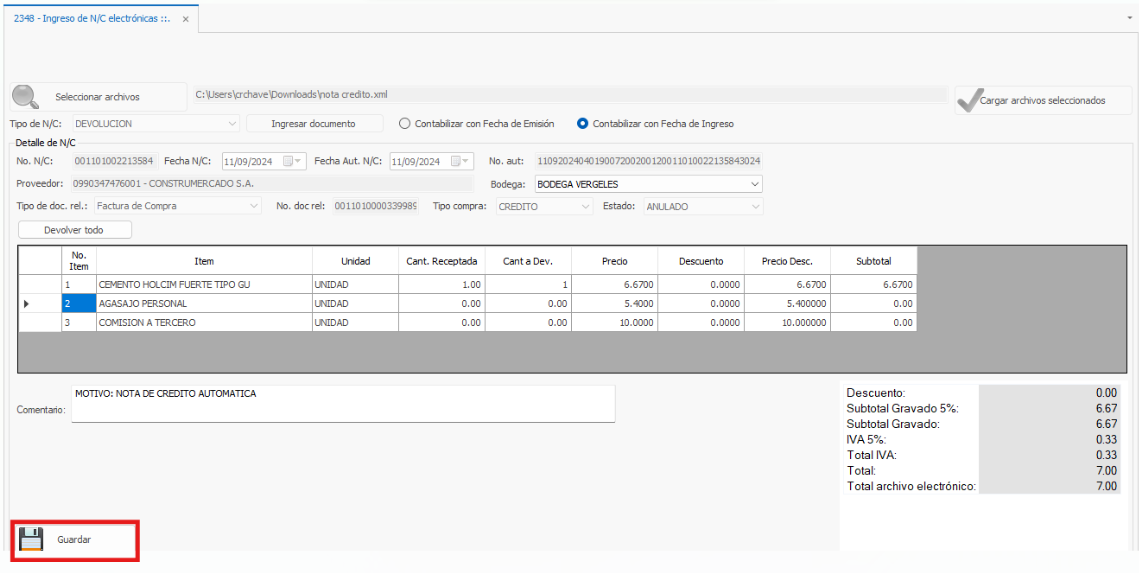
Task: Open the Fecha Aut. N/C calendar picker
Action: coord(460,161)
